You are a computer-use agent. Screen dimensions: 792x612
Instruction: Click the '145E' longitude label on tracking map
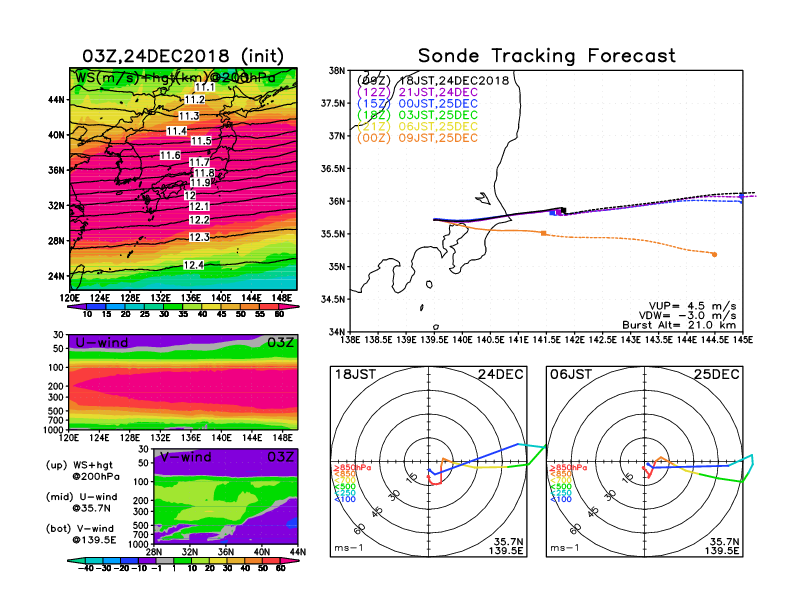[742, 340]
